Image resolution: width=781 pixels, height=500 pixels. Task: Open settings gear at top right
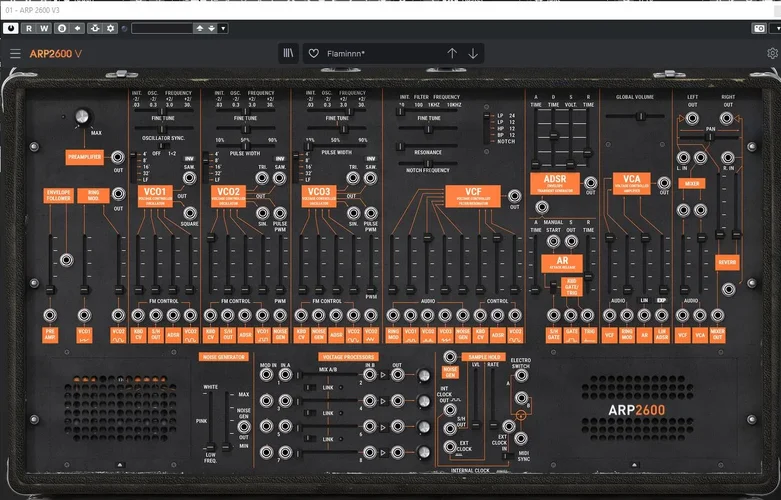click(772, 53)
